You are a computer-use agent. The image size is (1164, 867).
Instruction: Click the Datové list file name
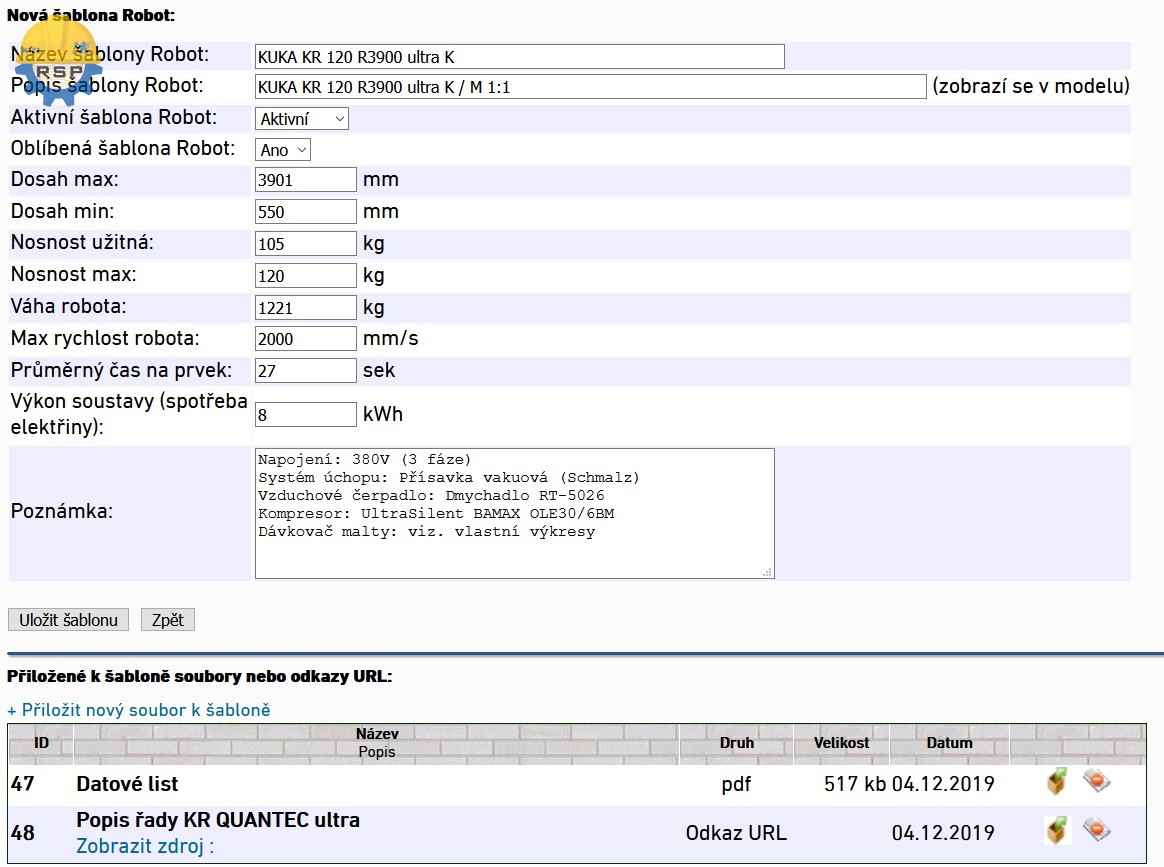click(127, 784)
